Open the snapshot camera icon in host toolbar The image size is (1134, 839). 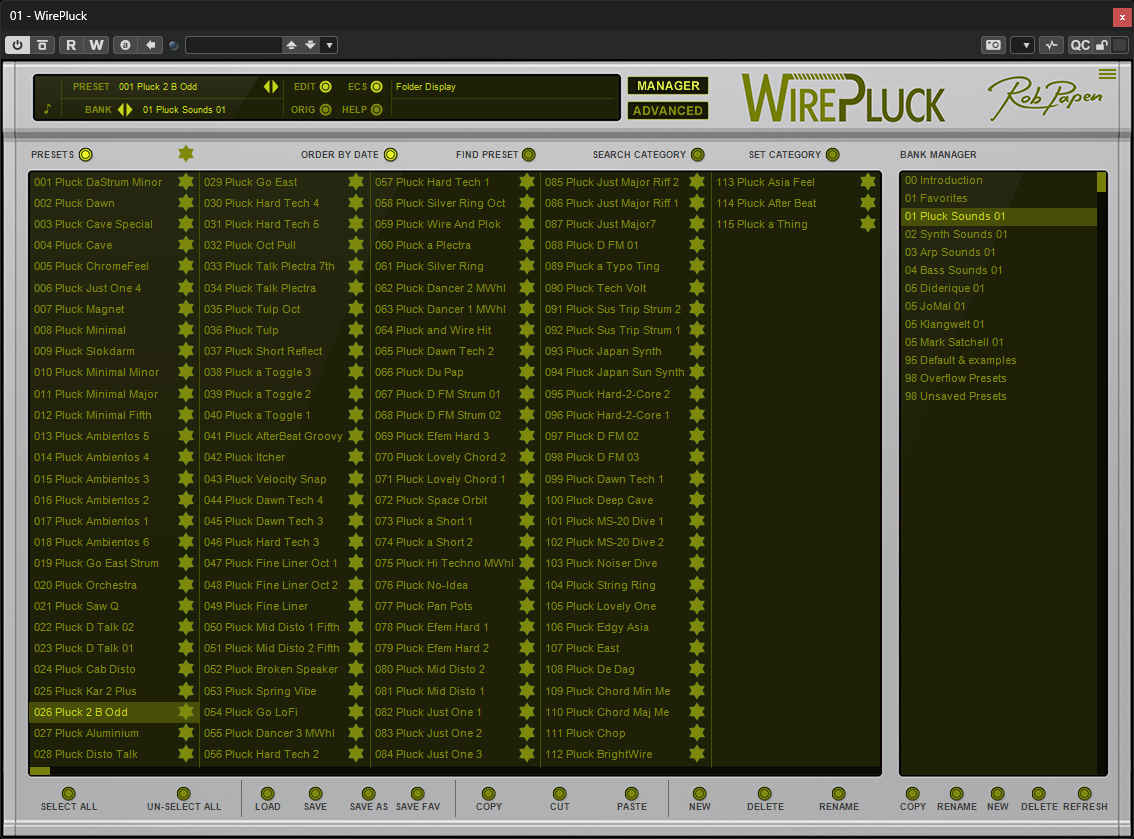pyautogui.click(x=994, y=45)
